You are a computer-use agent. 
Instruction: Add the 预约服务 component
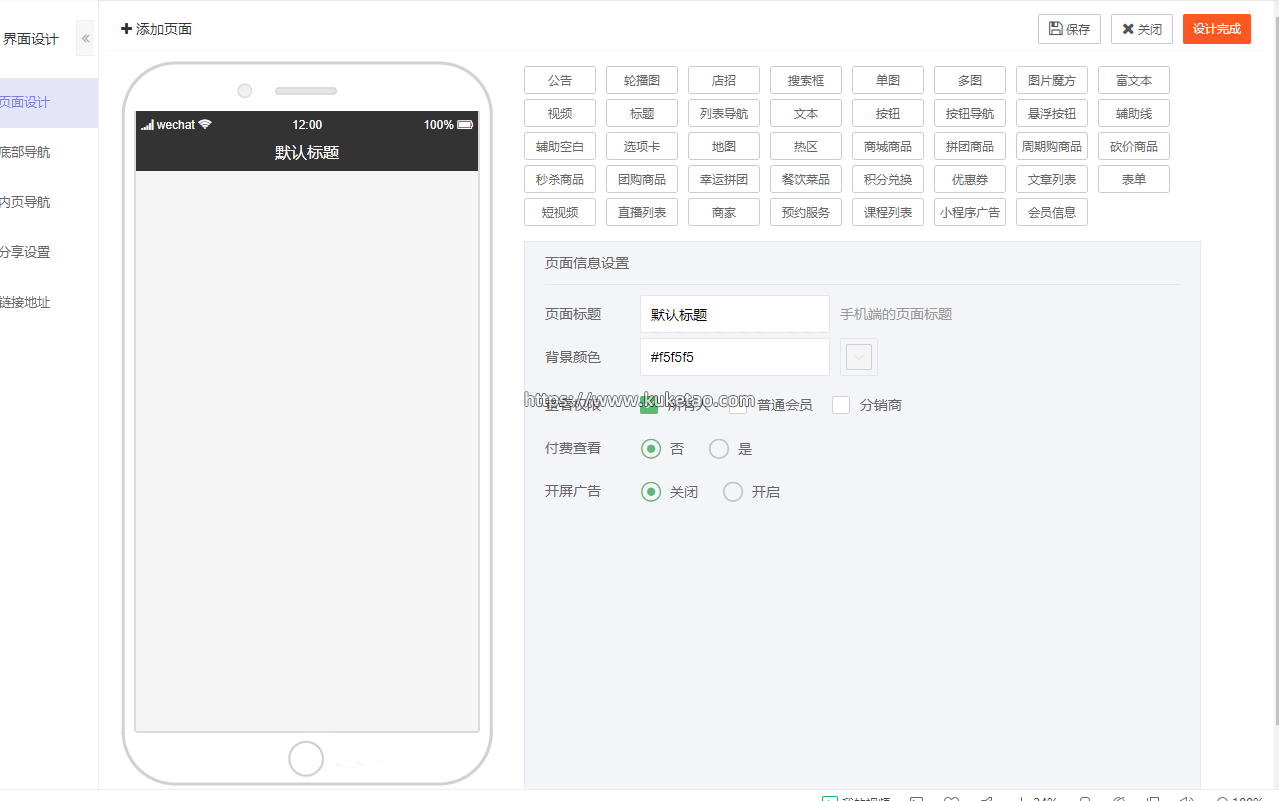coord(806,212)
